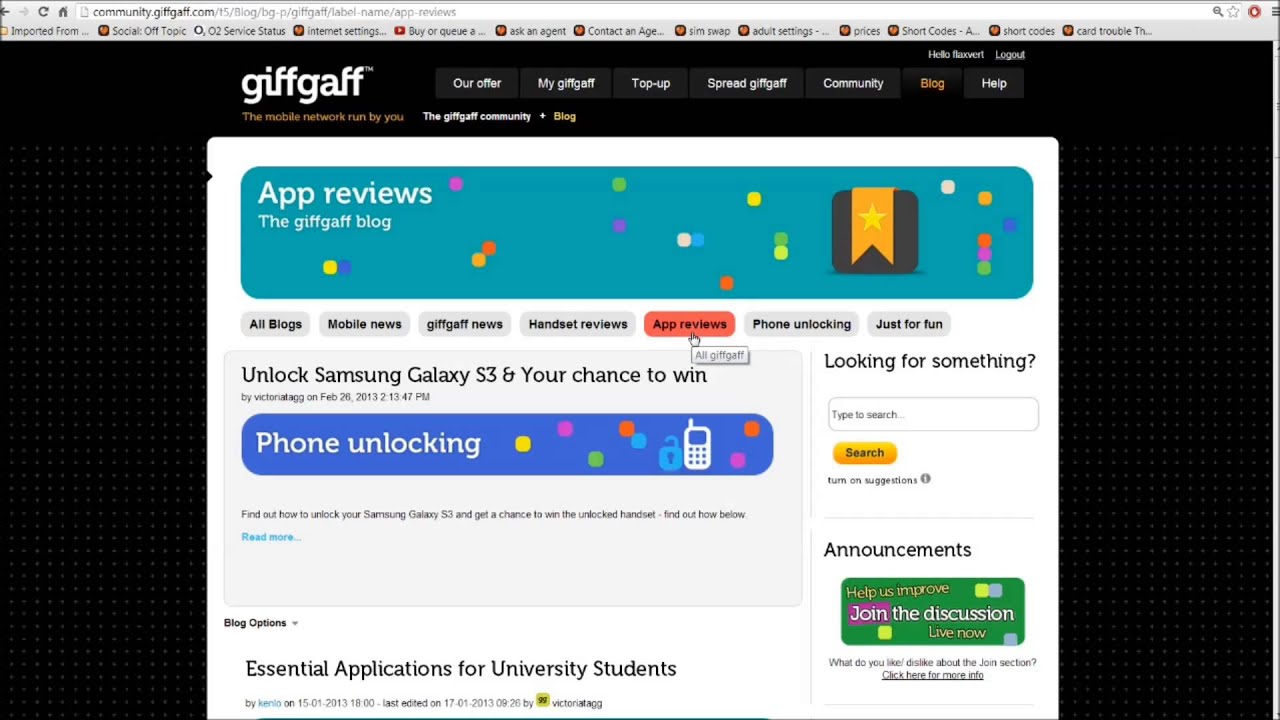The image size is (1280, 720).
Task: Click 'turn on suggestions' link
Action: coord(872,480)
